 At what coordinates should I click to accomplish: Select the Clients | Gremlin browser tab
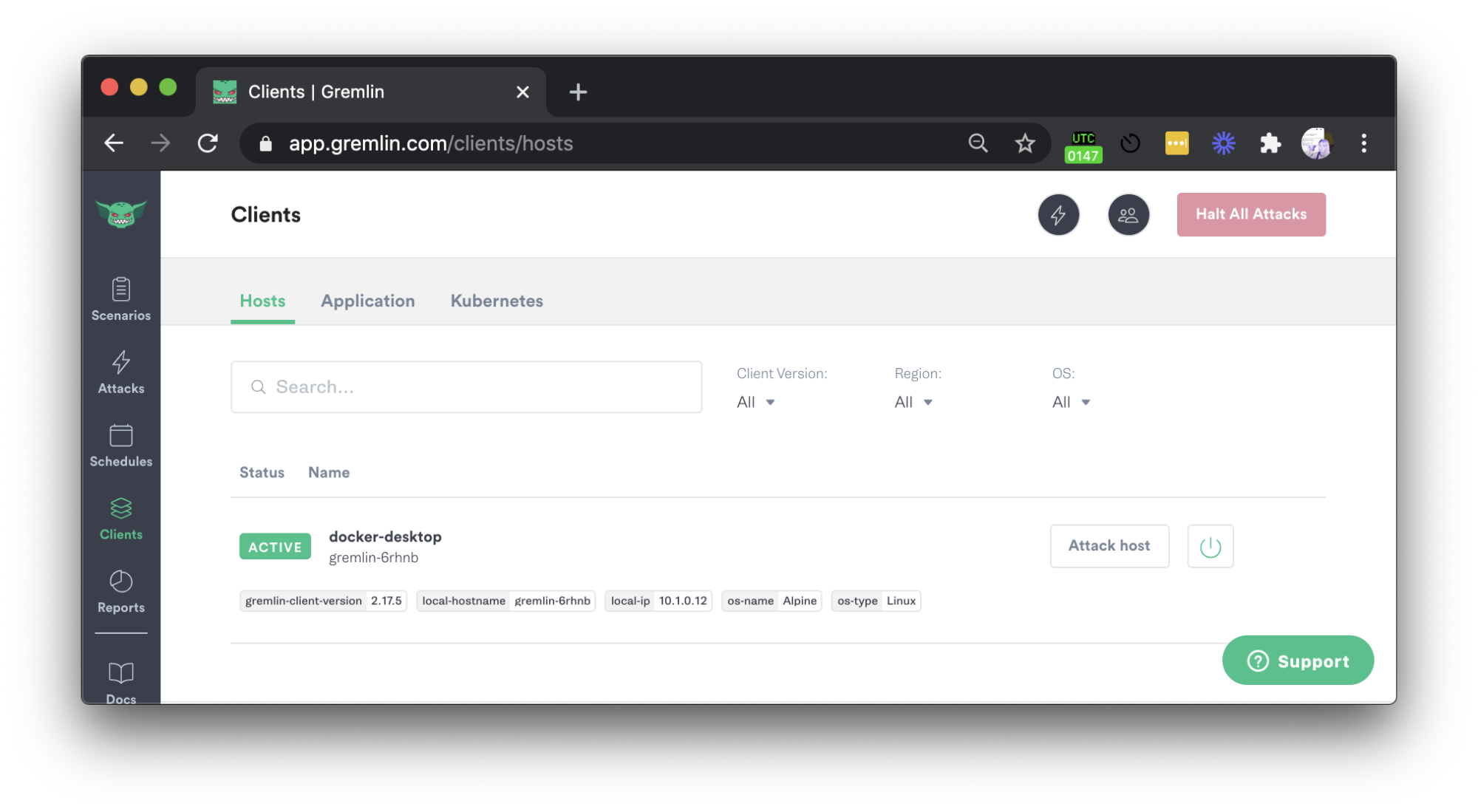tap(371, 92)
